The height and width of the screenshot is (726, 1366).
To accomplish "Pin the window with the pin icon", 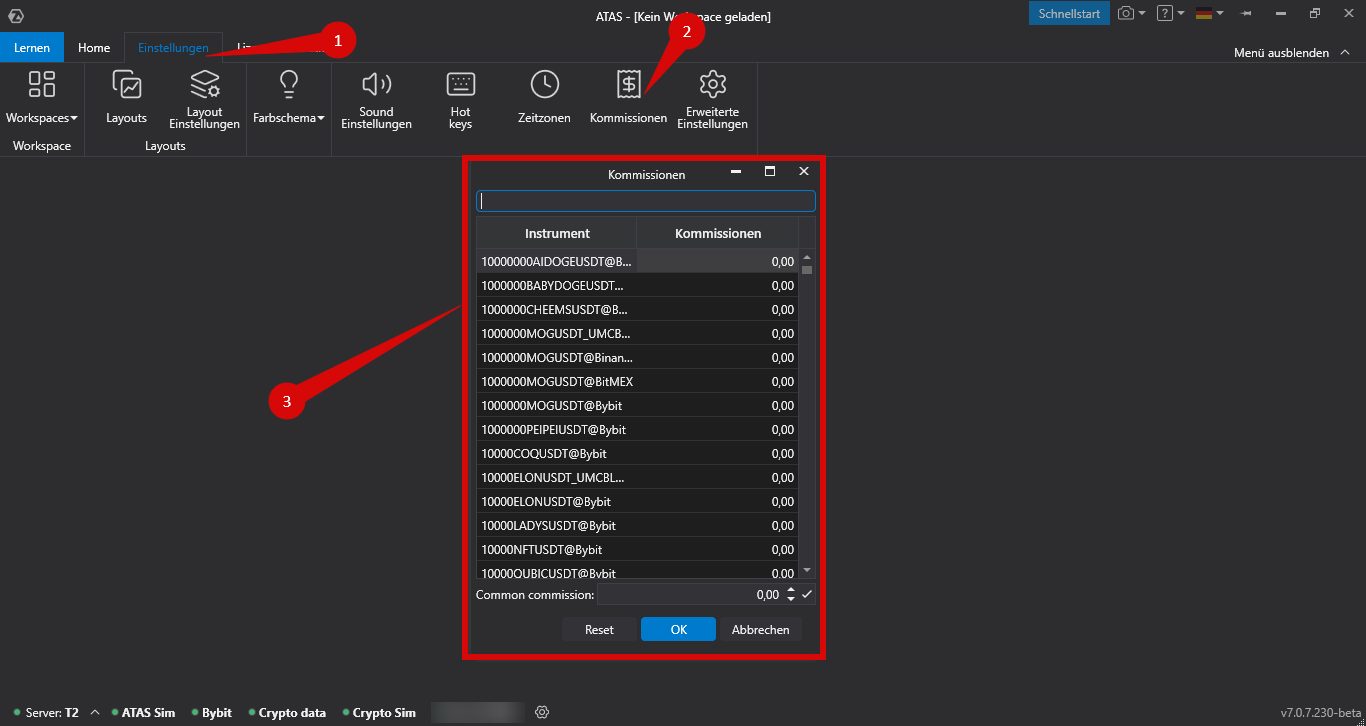I will 1246,13.
